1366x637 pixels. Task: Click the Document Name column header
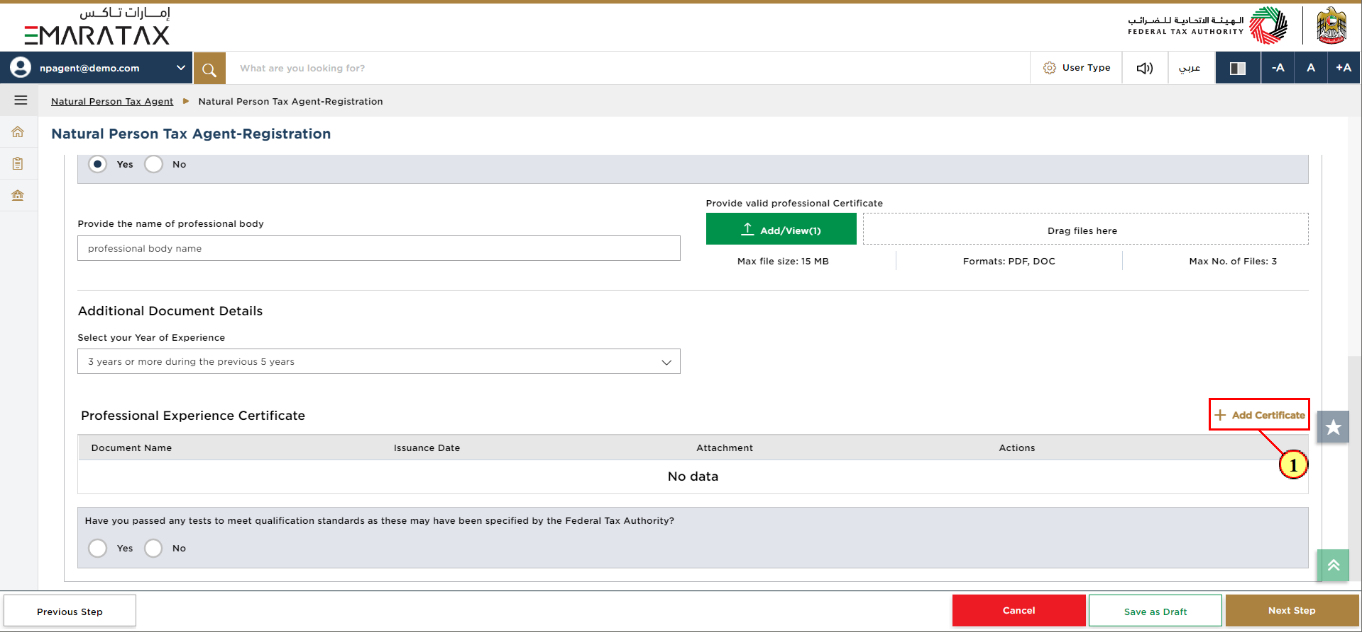[131, 448]
